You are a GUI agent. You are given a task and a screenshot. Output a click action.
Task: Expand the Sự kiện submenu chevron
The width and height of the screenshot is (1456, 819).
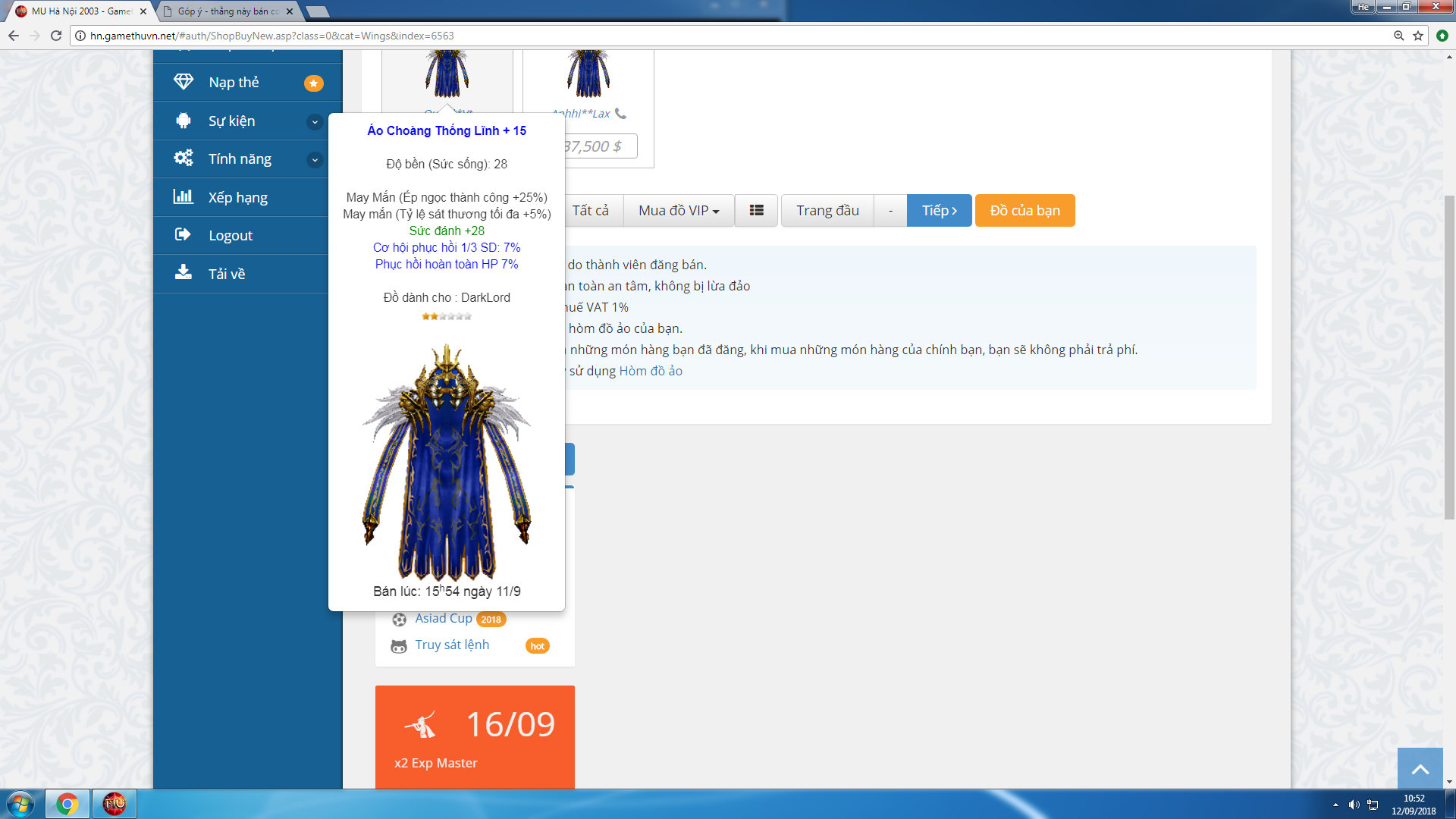click(x=315, y=121)
